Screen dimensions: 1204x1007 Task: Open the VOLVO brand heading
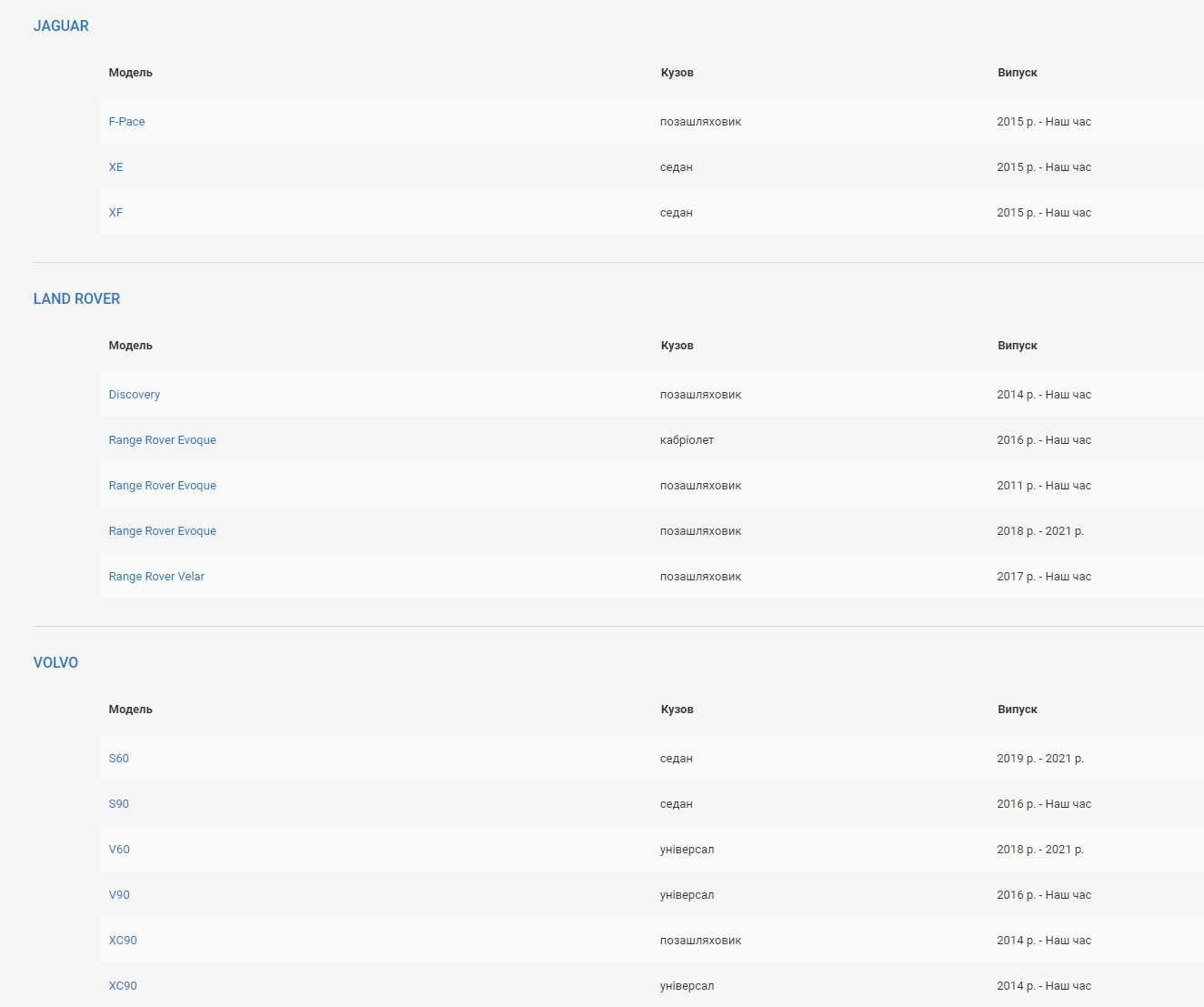[x=55, y=662]
